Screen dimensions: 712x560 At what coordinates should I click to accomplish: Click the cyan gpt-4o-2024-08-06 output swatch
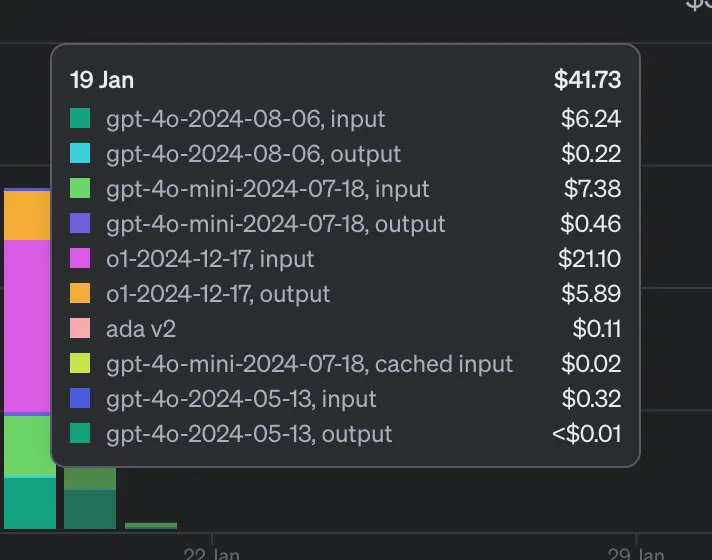(80, 154)
